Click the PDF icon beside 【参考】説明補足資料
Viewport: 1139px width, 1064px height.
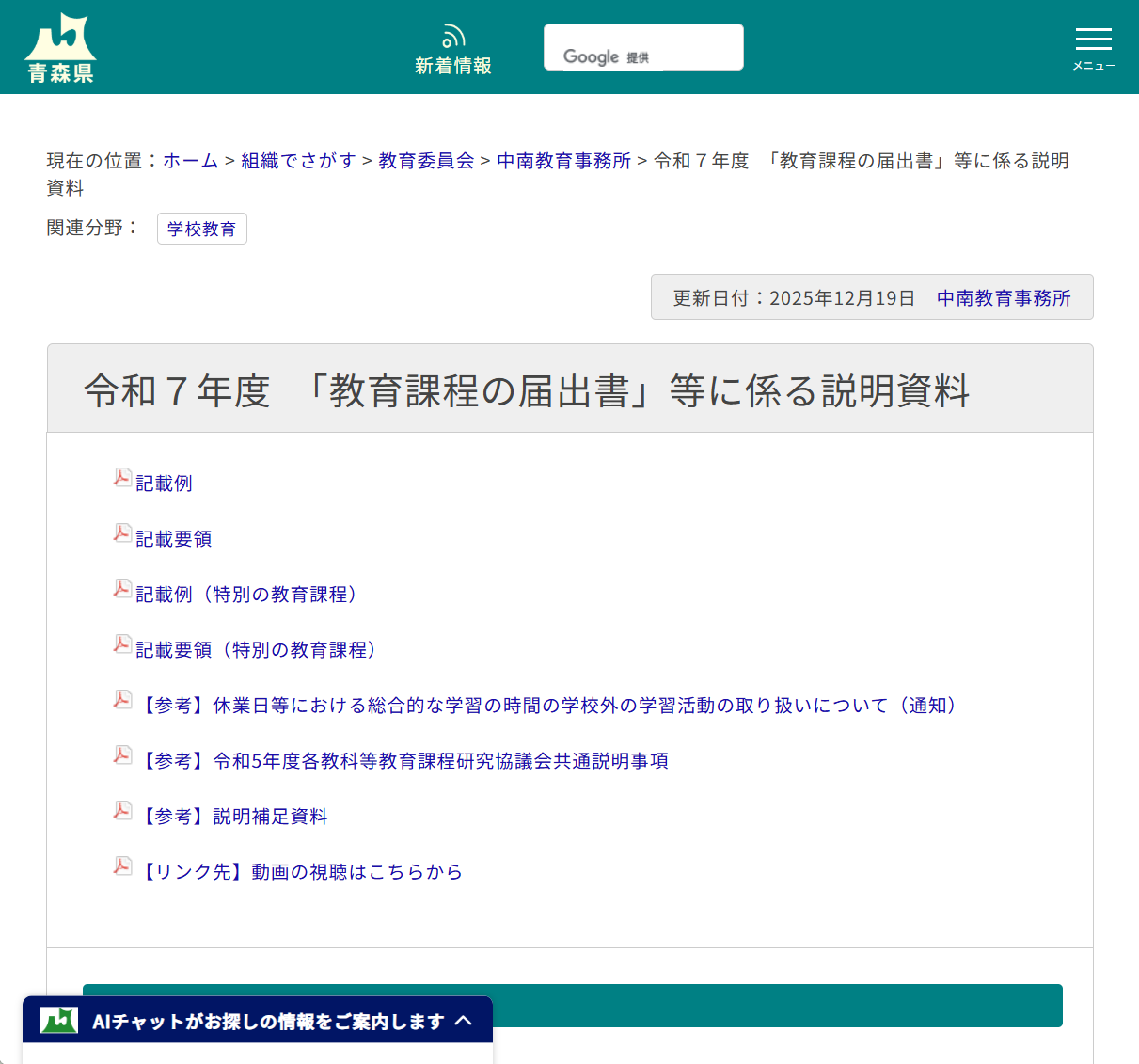click(122, 810)
